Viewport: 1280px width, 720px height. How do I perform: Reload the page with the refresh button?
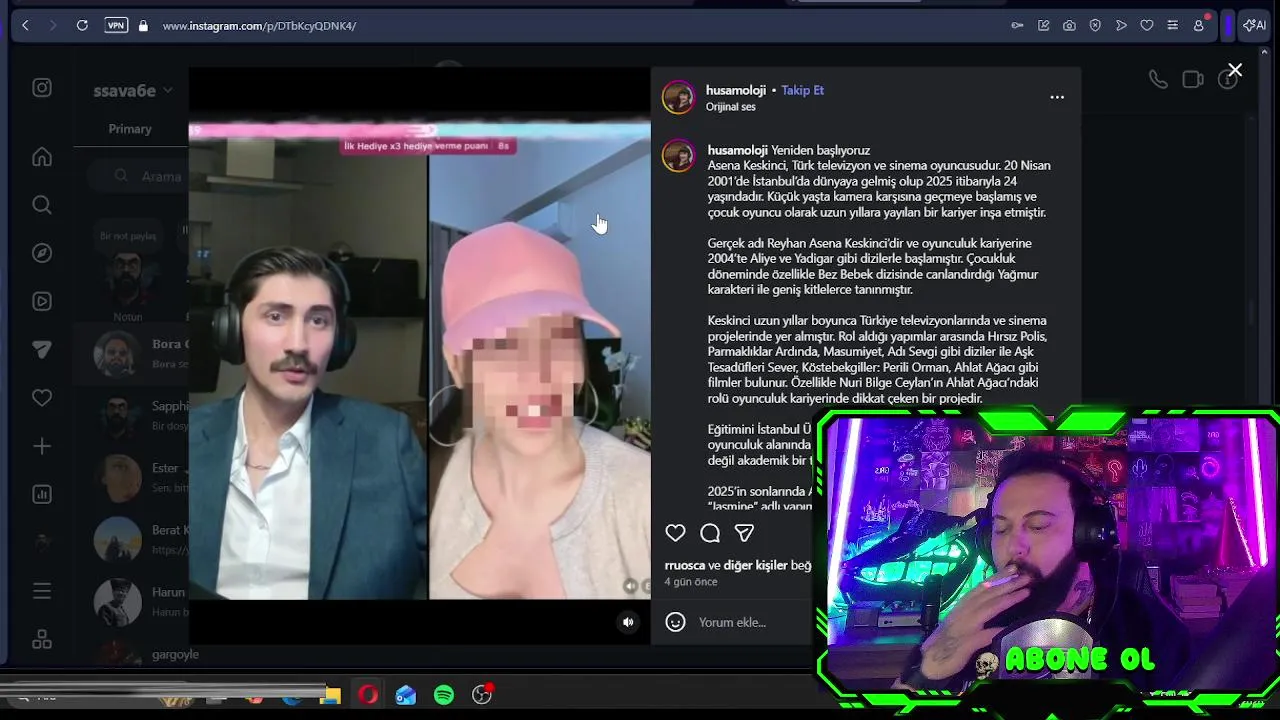pos(82,25)
